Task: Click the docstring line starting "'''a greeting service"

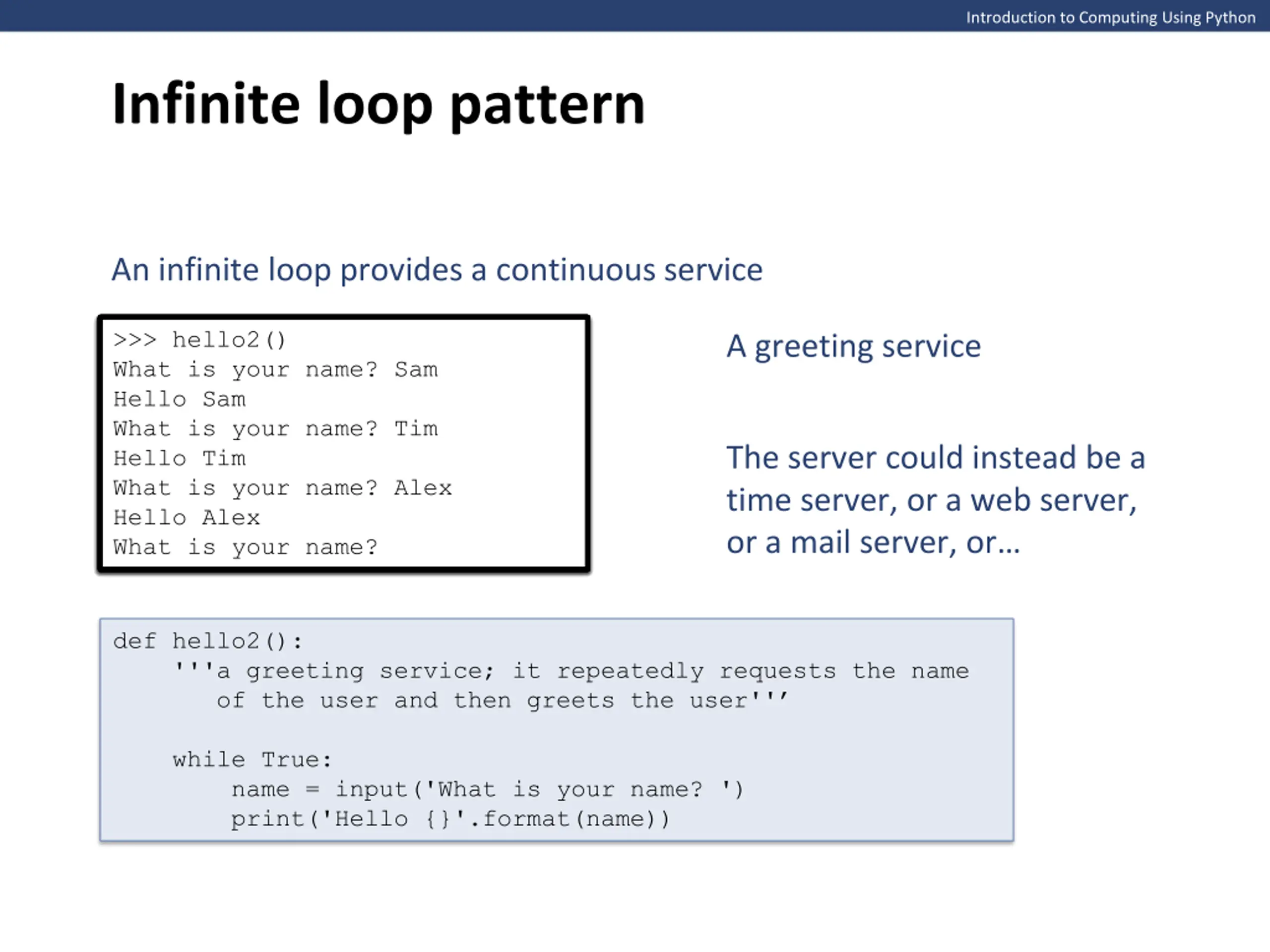Action: click(571, 671)
